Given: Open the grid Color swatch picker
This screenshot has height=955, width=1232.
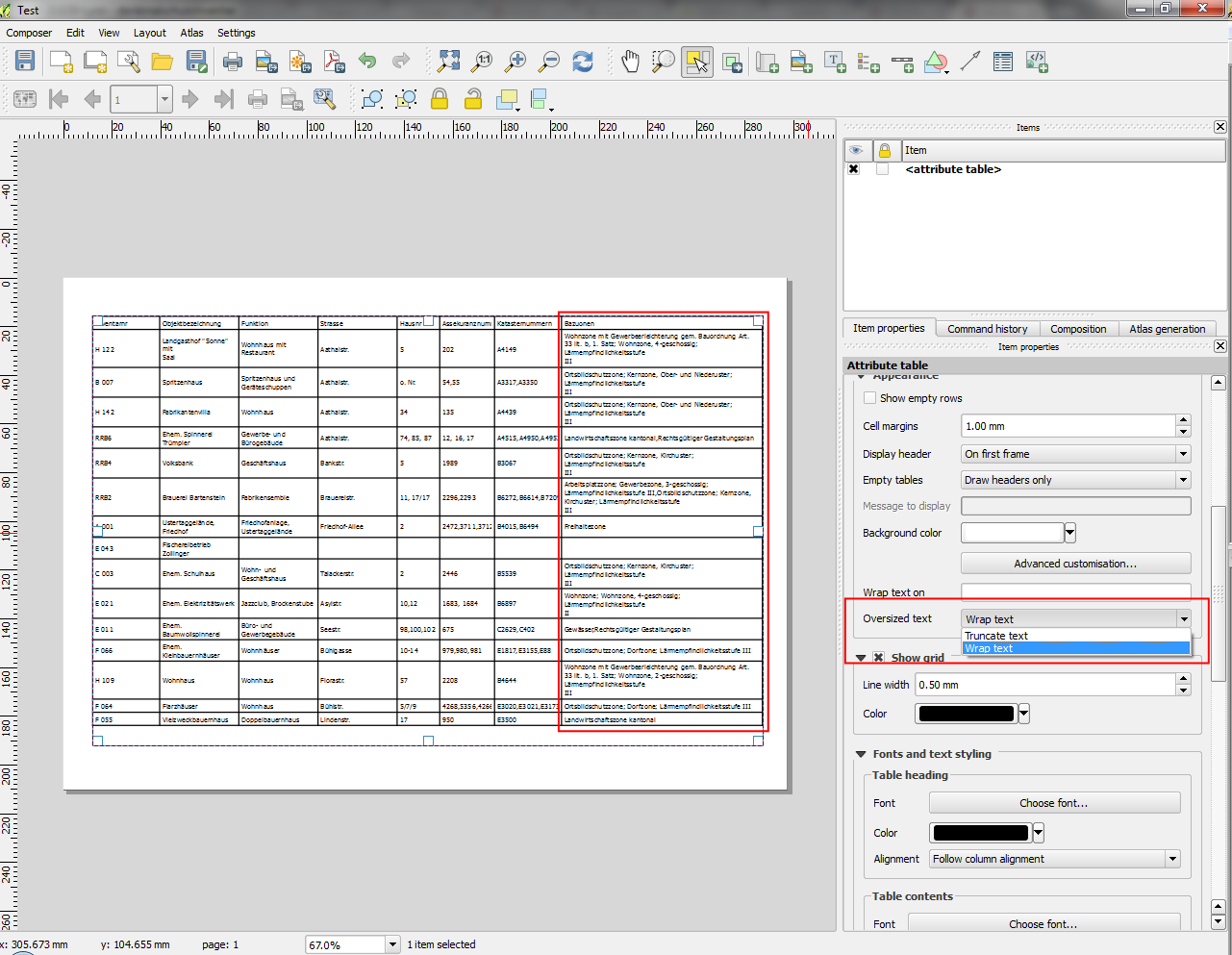Looking at the screenshot, I should coord(966,714).
